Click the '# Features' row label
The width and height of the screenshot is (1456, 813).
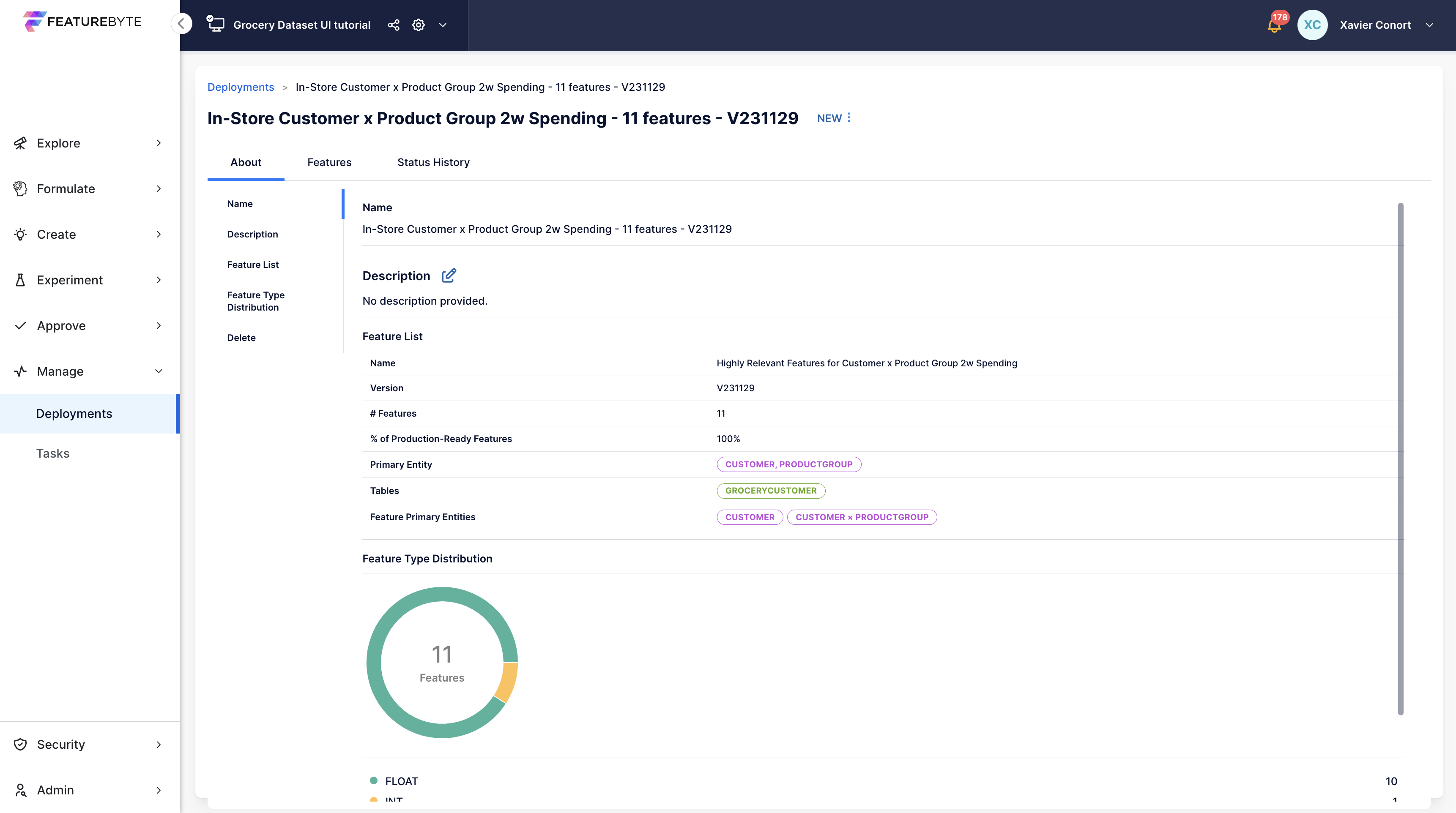coord(393,414)
